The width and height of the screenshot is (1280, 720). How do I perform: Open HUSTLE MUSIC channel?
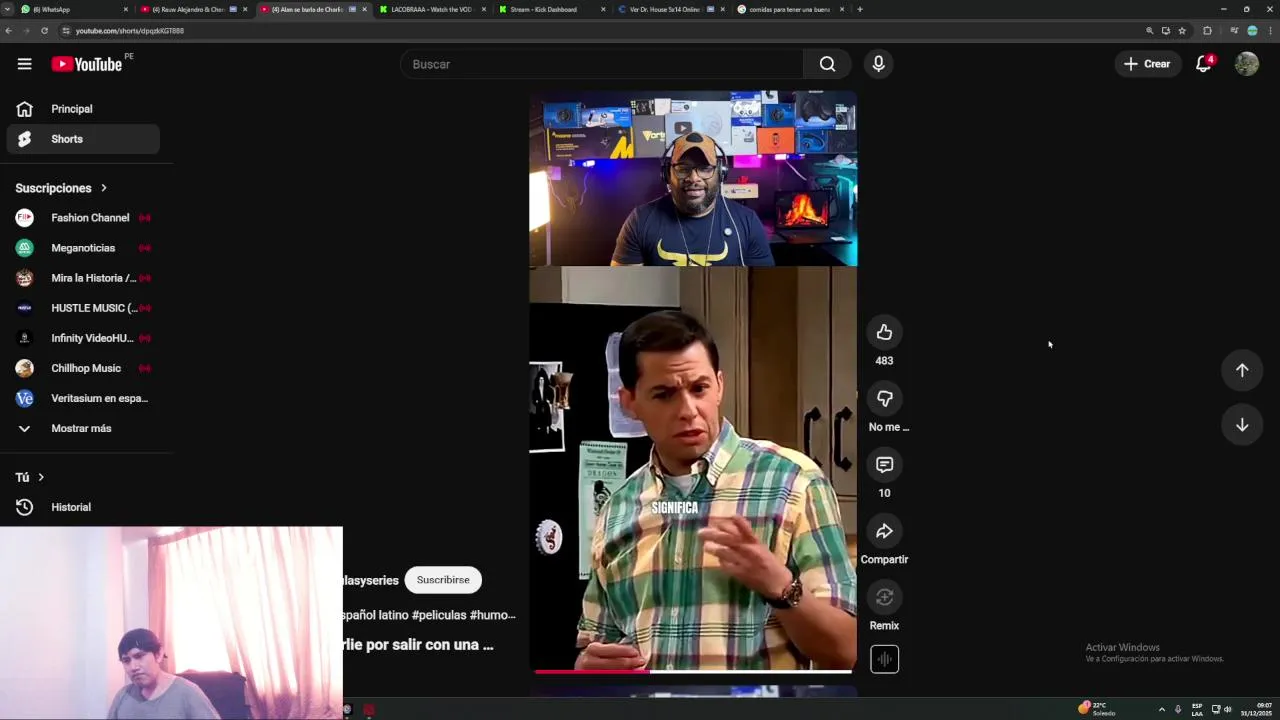click(x=83, y=308)
